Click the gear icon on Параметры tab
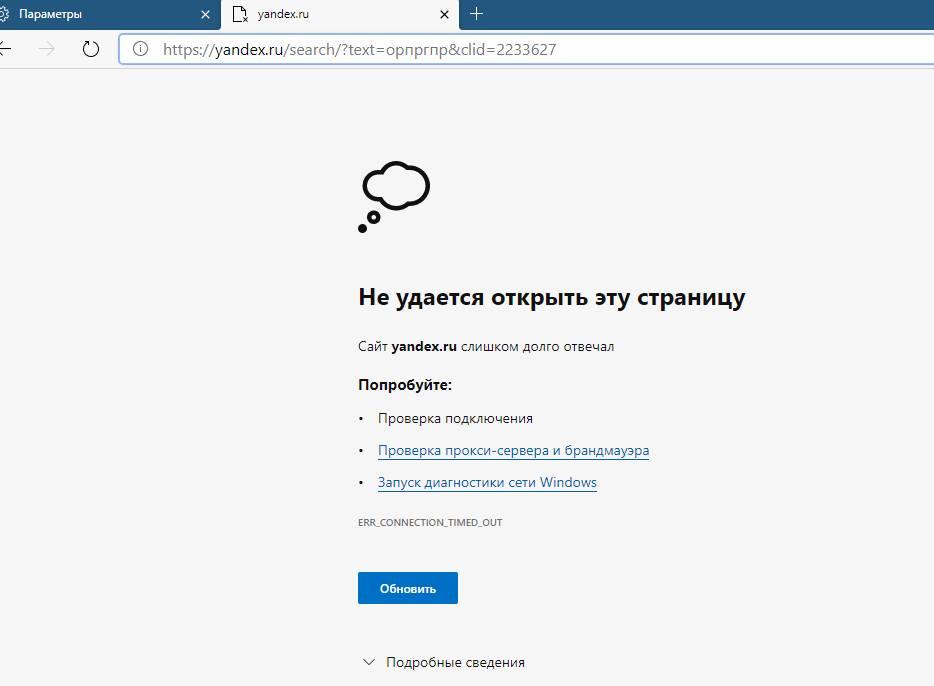The image size is (934, 686). [x=4, y=14]
